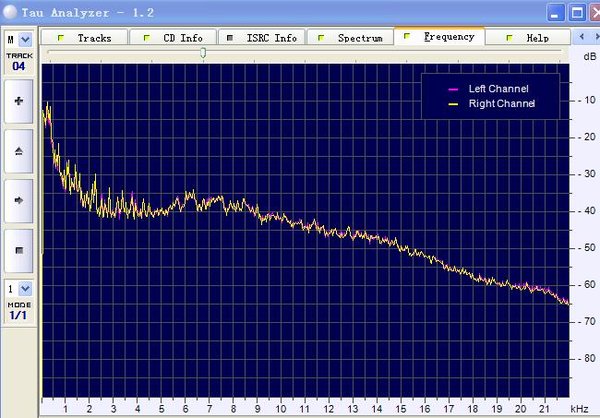Switch to the CD Info tab
The height and width of the screenshot is (418, 600).
coord(173,38)
